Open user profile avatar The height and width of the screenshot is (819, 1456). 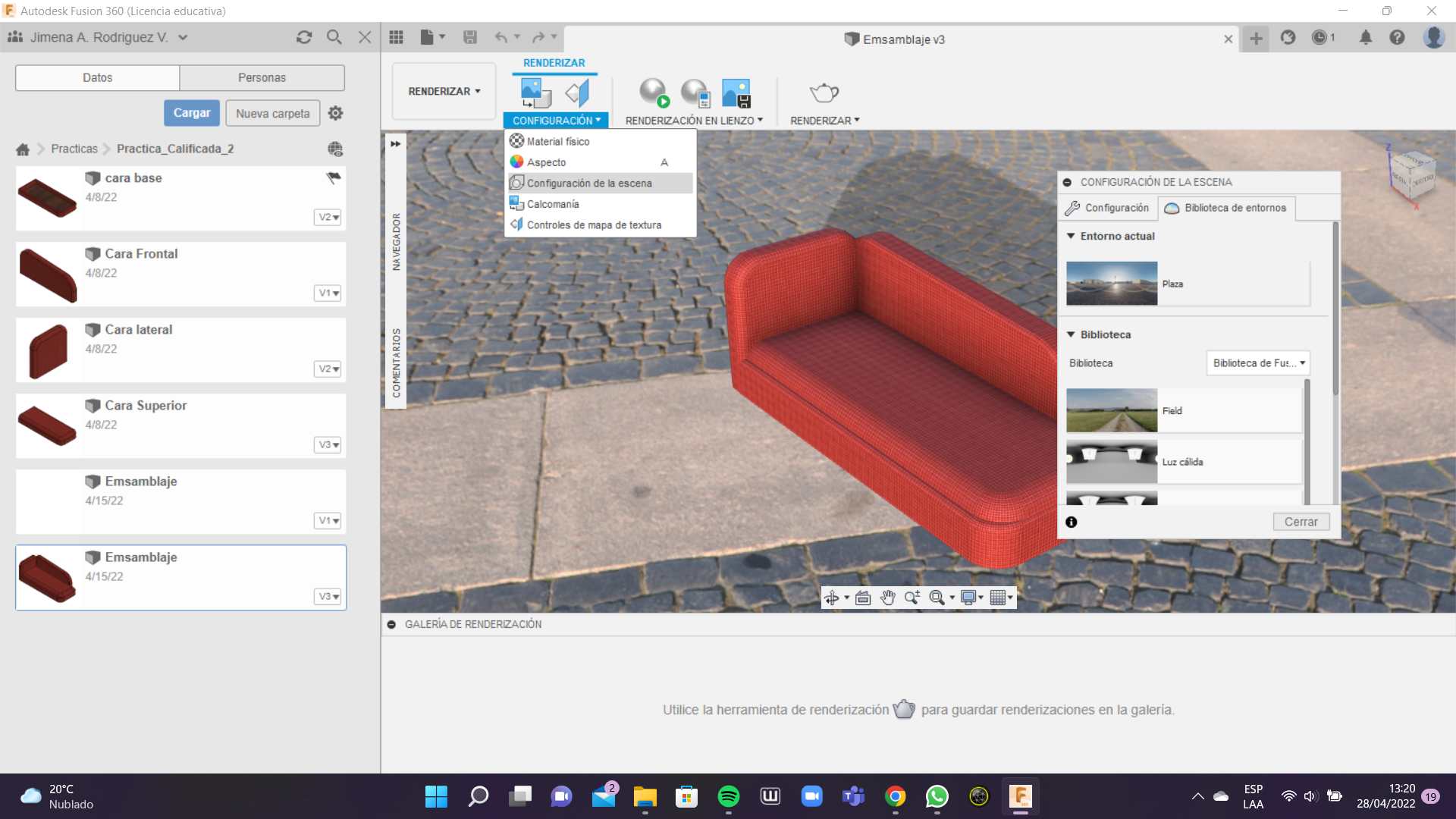pyautogui.click(x=1433, y=37)
